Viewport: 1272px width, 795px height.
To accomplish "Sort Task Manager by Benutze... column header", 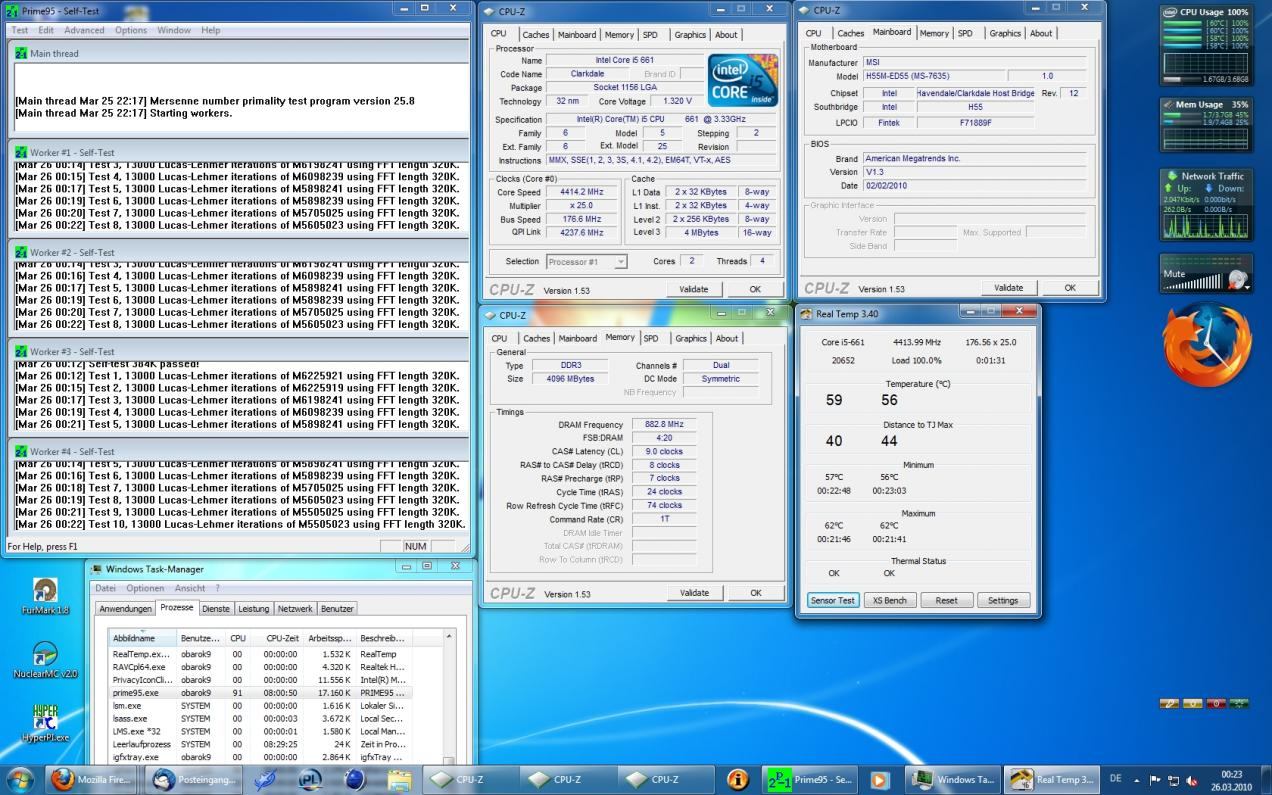I will coord(201,638).
